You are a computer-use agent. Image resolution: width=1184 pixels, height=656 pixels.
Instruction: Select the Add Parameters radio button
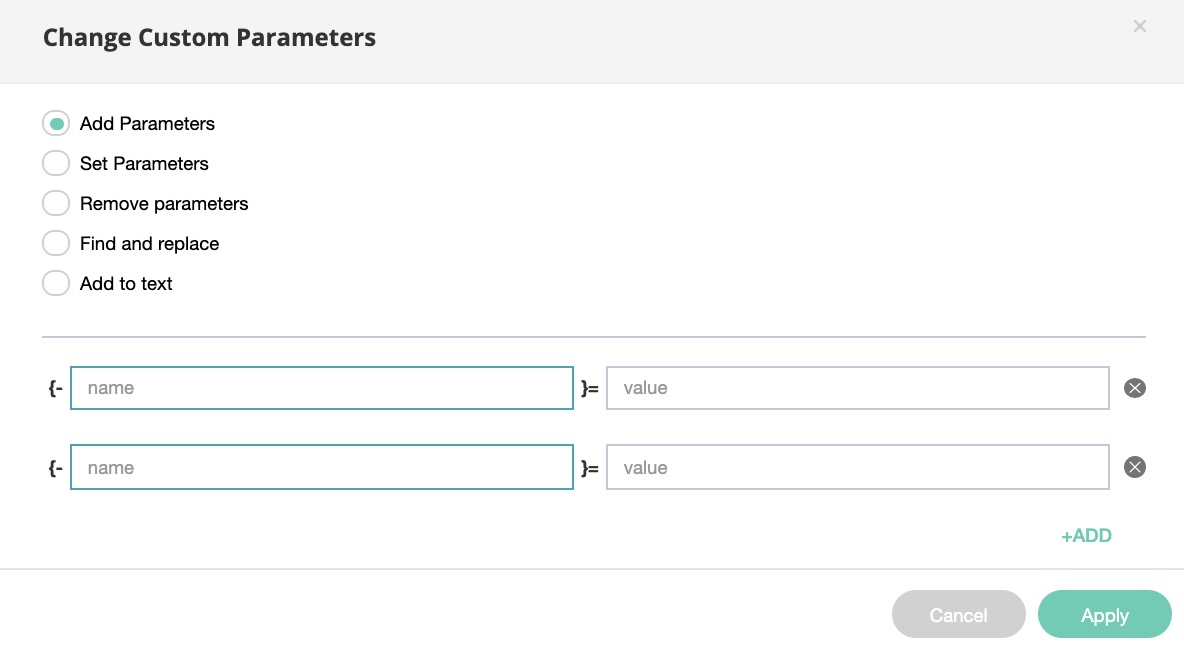[x=56, y=124]
